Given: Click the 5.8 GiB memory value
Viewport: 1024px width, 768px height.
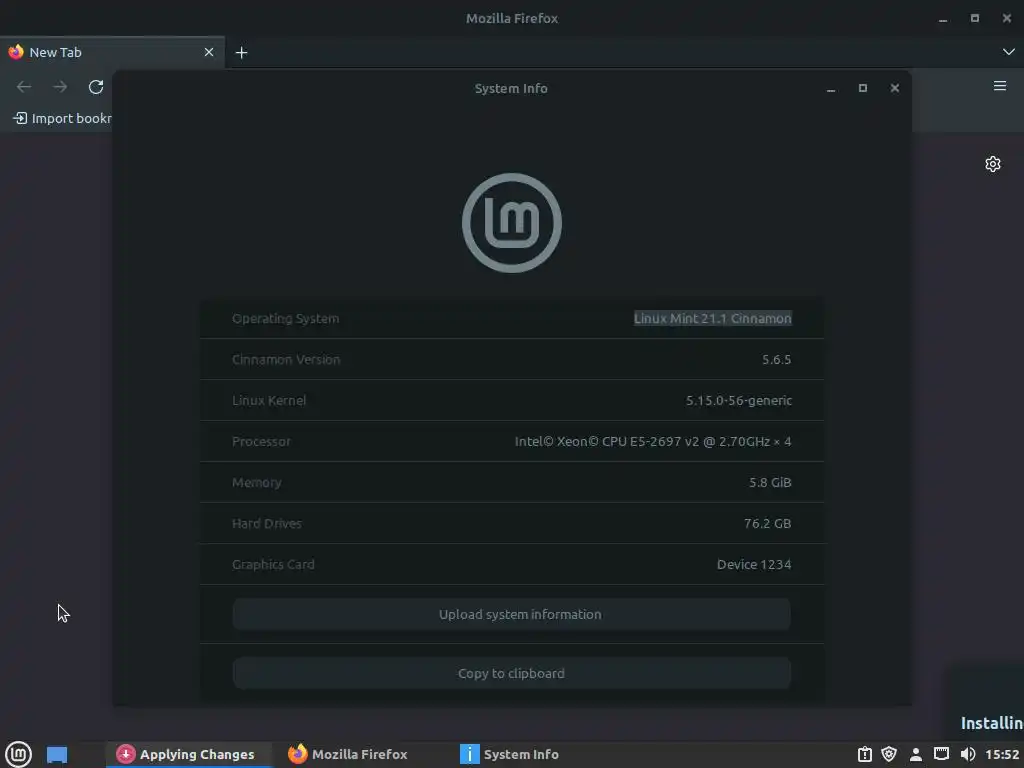Looking at the screenshot, I should [x=770, y=483].
